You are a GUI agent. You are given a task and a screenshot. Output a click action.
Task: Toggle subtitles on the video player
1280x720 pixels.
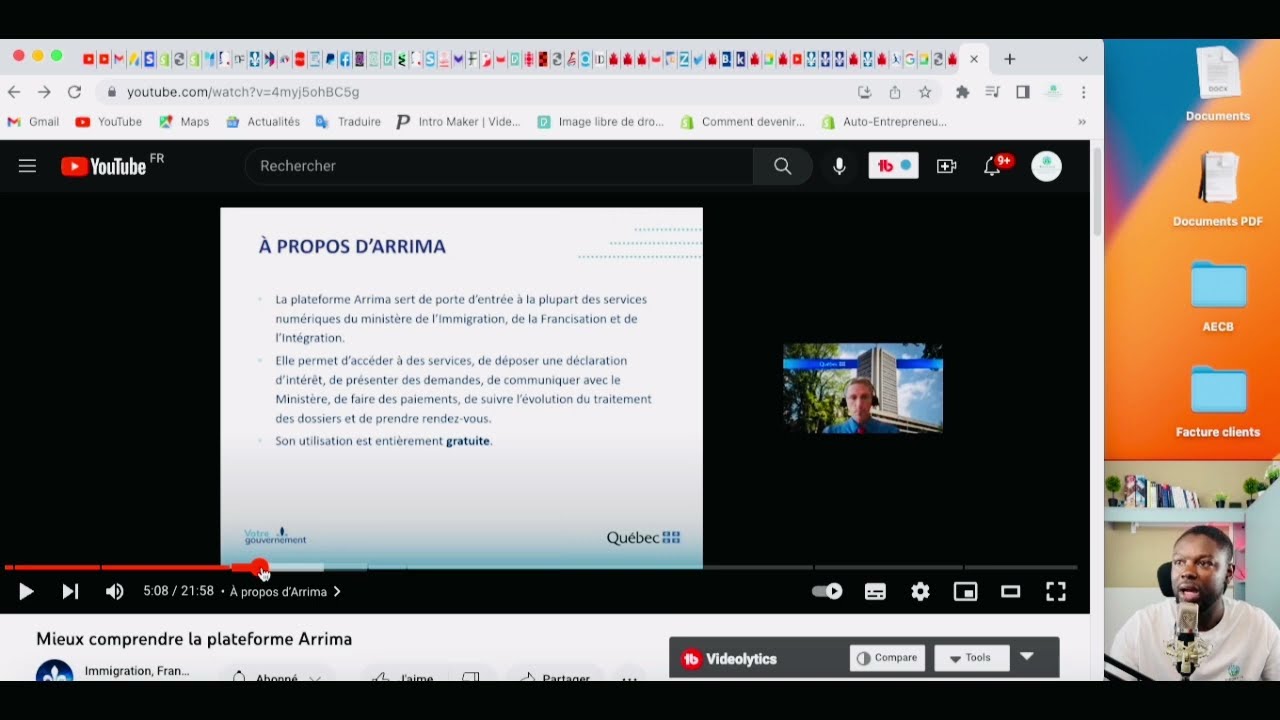pos(875,592)
